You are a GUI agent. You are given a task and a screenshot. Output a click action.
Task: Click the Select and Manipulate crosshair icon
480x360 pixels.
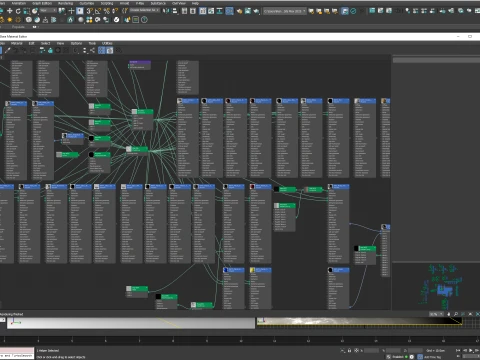tap(71, 11)
